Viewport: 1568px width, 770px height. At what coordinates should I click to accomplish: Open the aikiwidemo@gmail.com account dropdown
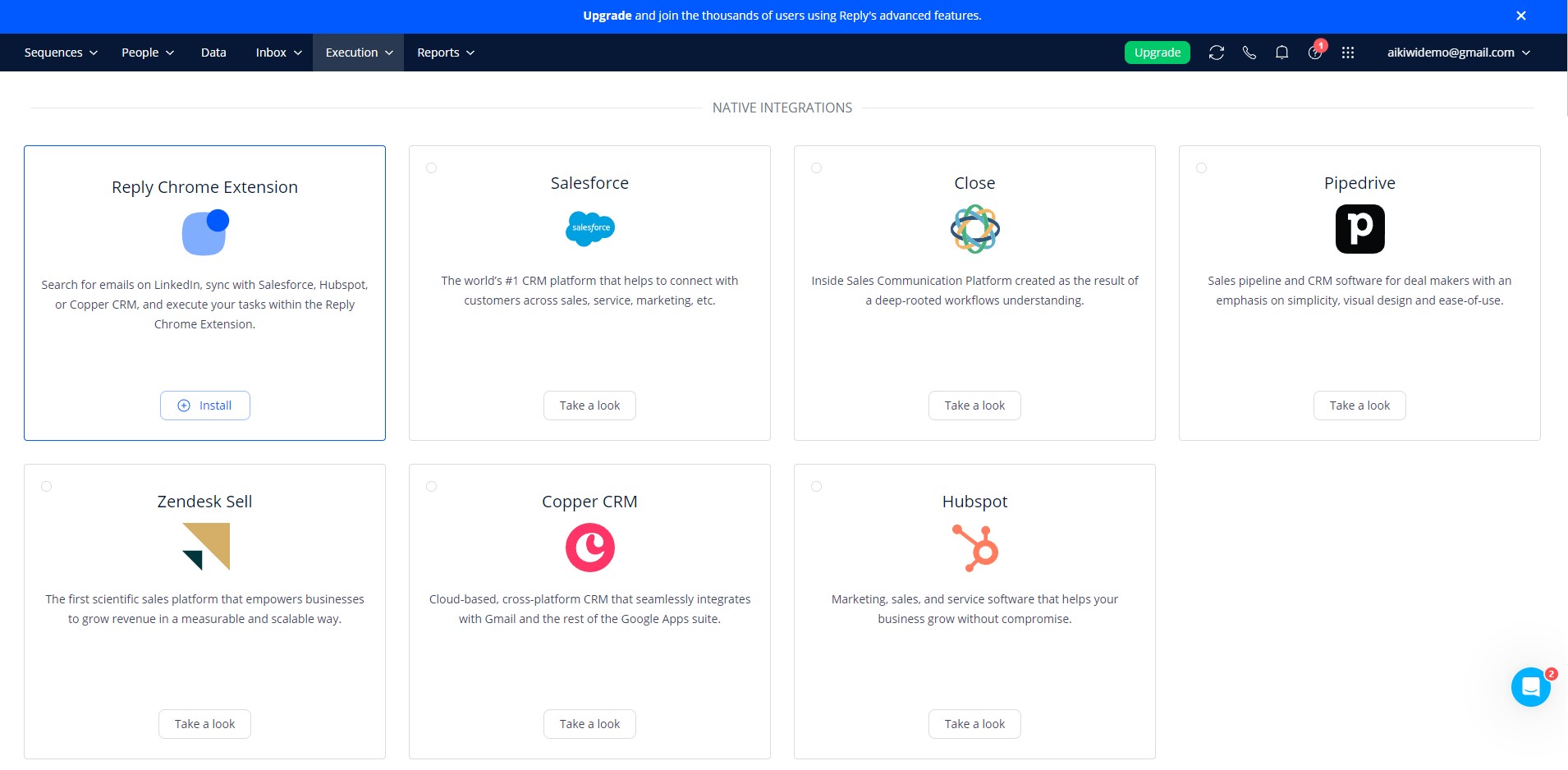pyautogui.click(x=1459, y=53)
